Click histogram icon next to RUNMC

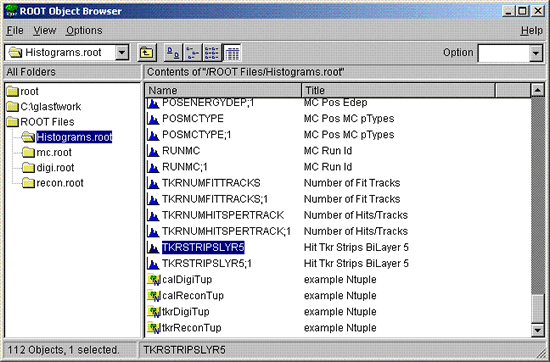click(x=153, y=151)
